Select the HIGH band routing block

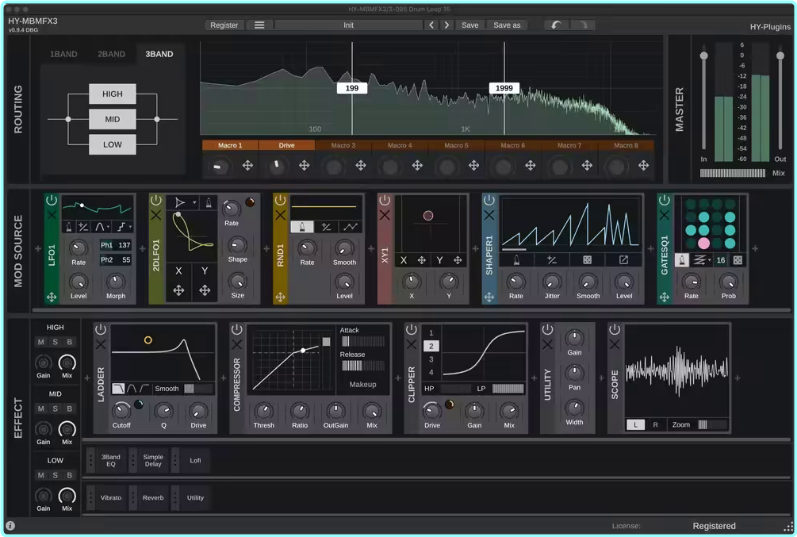click(112, 94)
